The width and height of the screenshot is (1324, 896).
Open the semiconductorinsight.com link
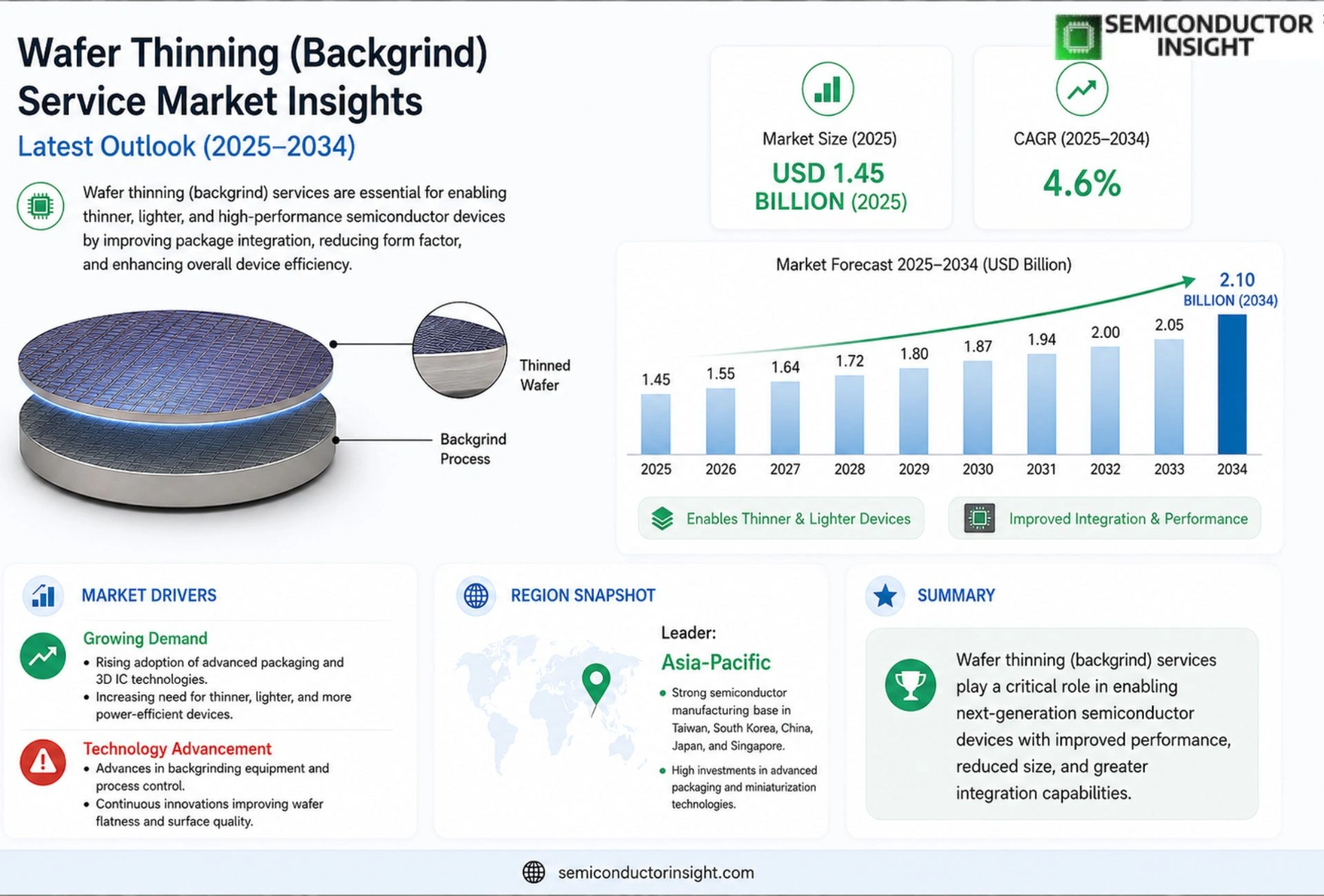coord(656,873)
